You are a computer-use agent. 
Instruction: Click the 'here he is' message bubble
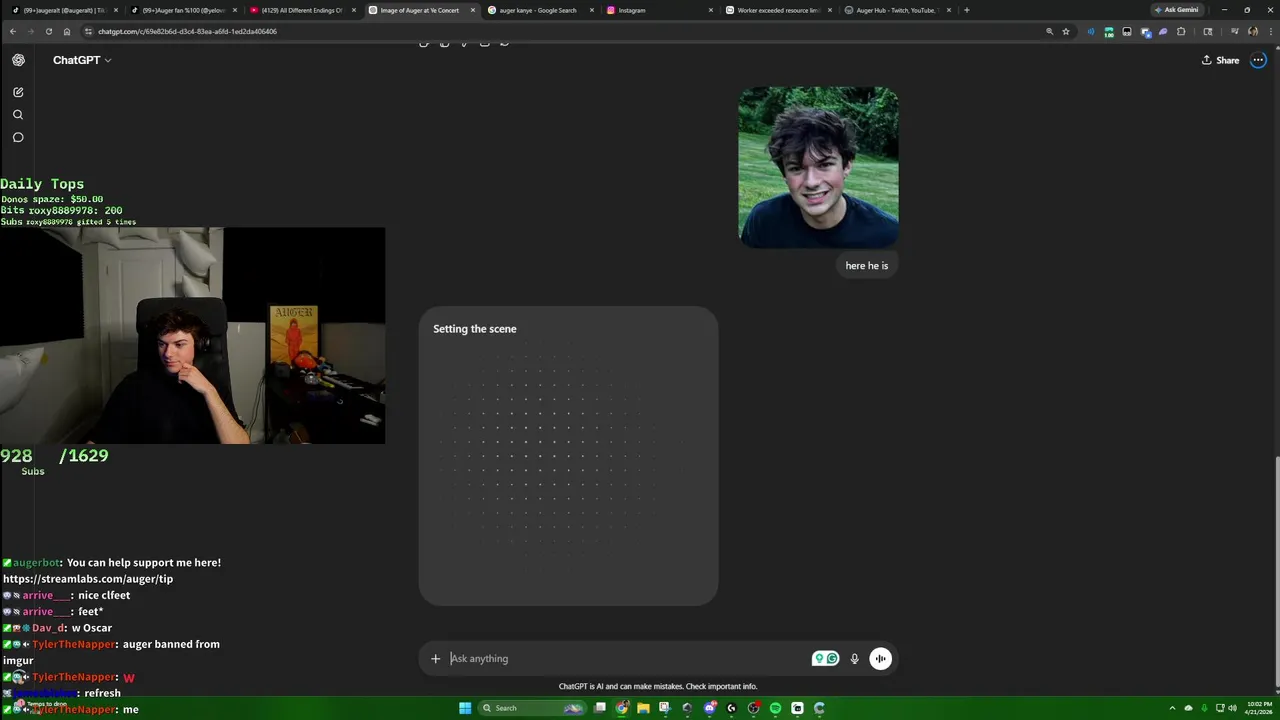(866, 265)
